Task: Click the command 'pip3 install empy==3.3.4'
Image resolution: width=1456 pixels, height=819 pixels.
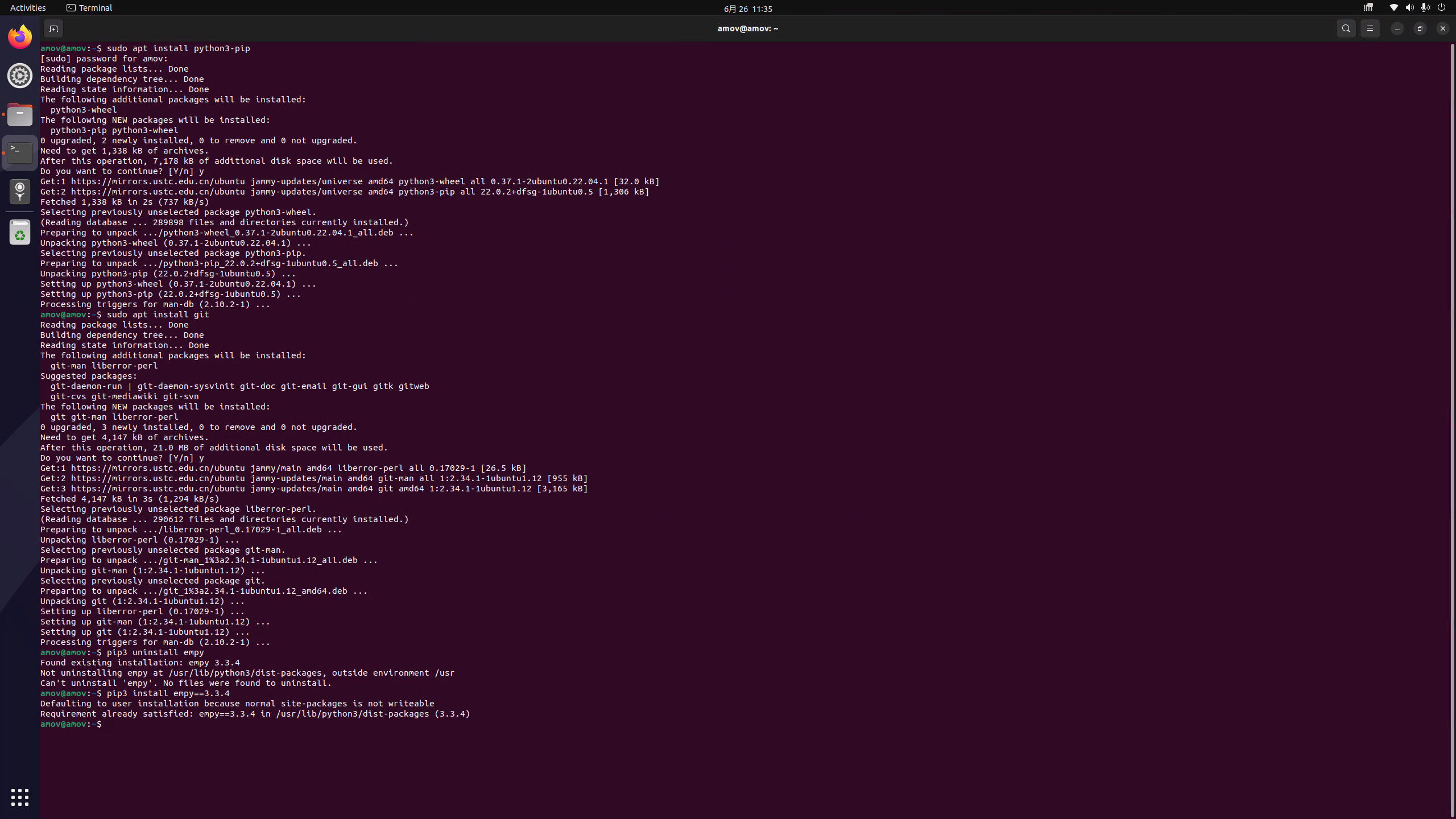Action: (168, 693)
